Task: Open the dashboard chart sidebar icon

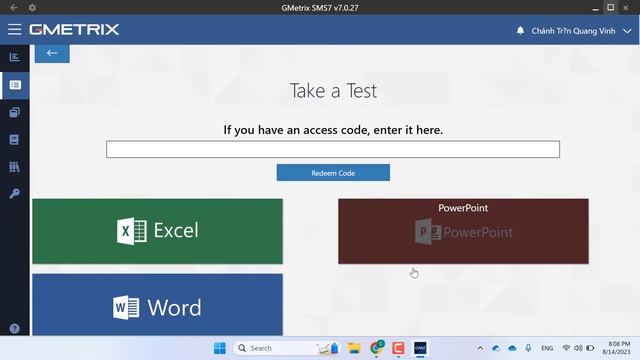Action: pyautogui.click(x=15, y=57)
